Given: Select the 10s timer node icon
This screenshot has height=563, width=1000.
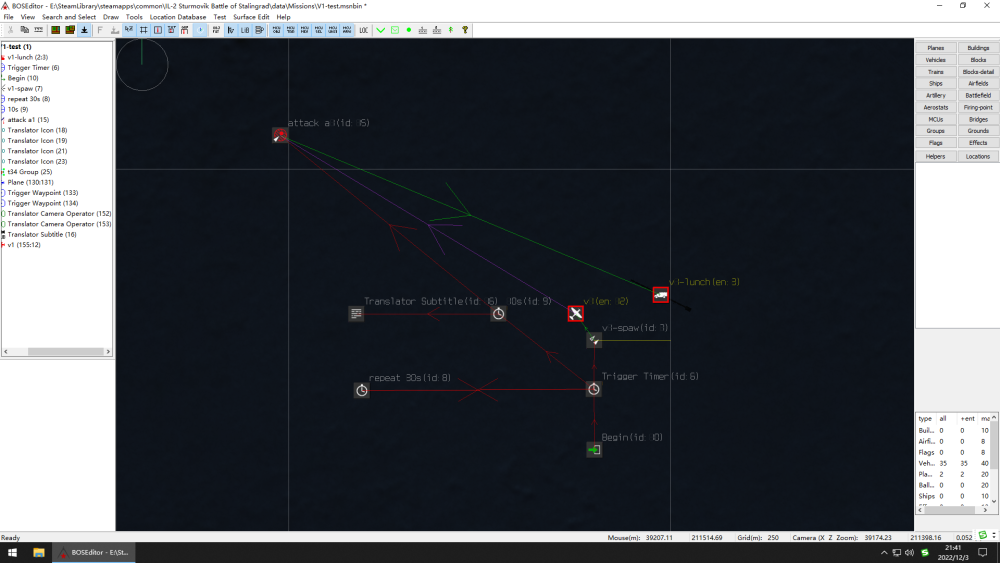Looking at the screenshot, I should pos(498,313).
